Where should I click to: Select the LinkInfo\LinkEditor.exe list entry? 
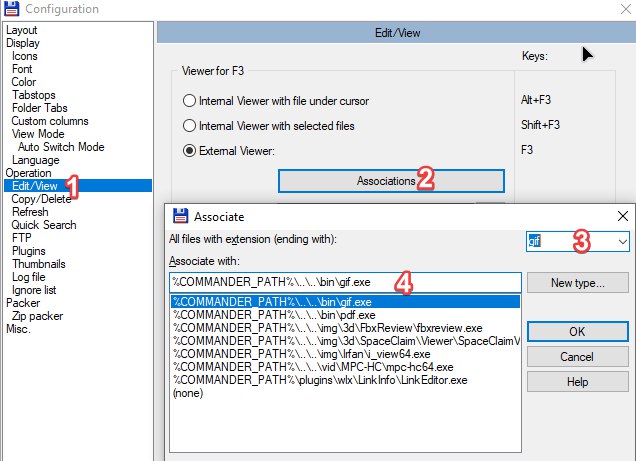pyautogui.click(x=345, y=380)
